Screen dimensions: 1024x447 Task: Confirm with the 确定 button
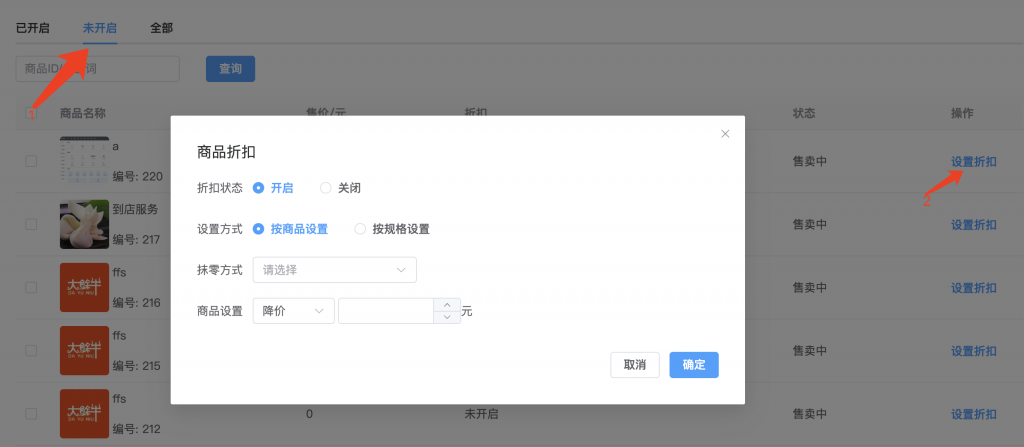[x=694, y=365]
